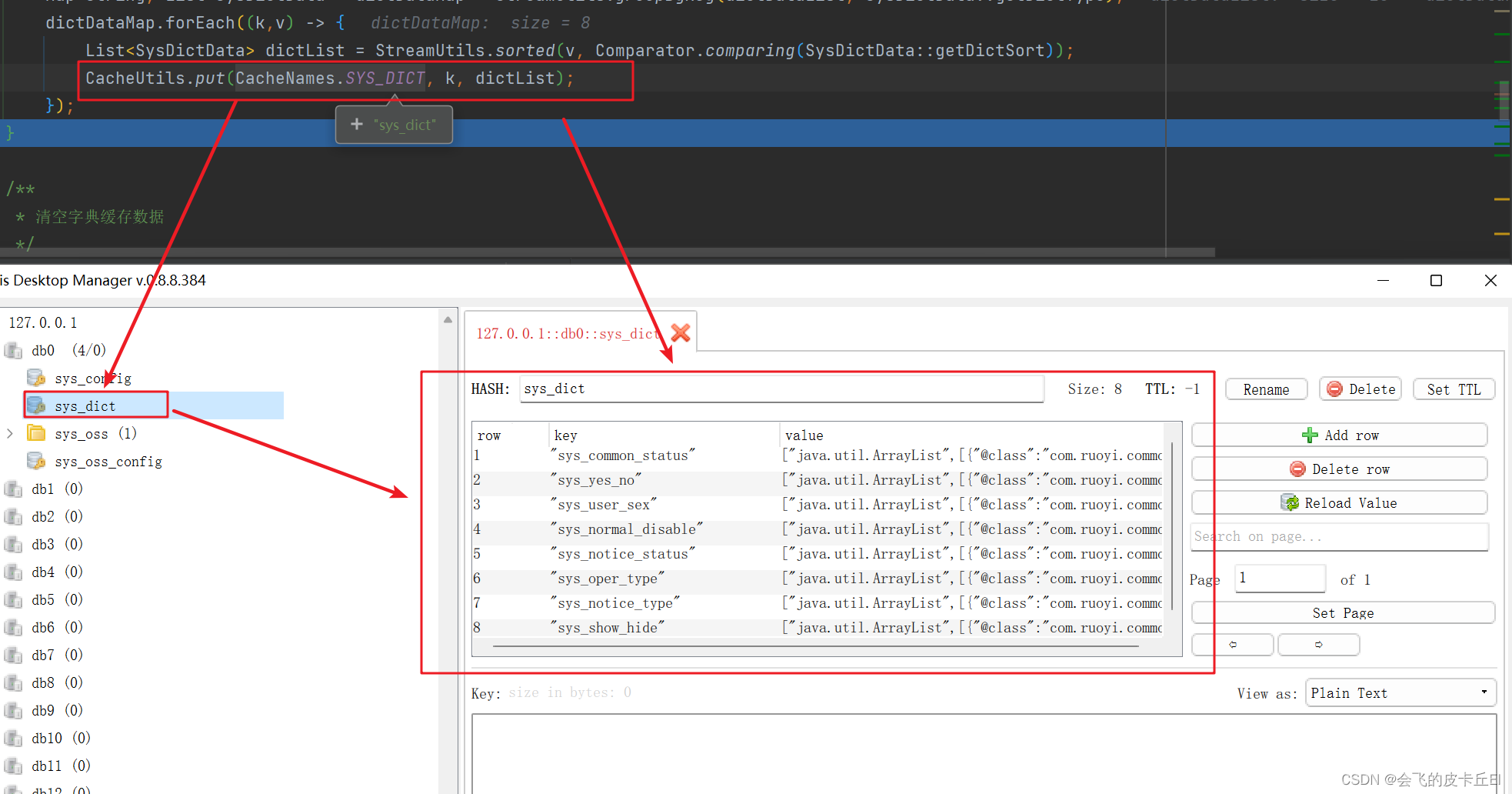Click the Reload Value refresh icon
Screen dimensions: 1512x794
pyautogui.click(x=1290, y=502)
